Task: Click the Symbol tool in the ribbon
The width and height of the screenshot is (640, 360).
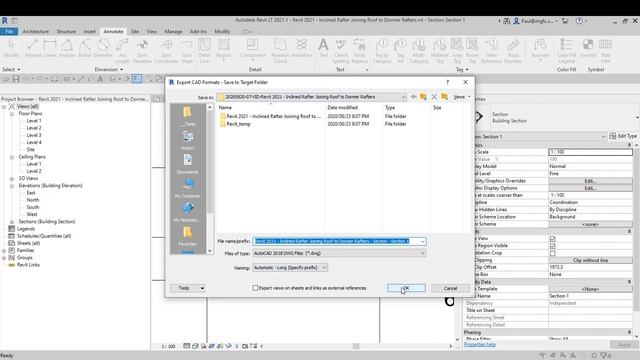Action: tap(588, 48)
